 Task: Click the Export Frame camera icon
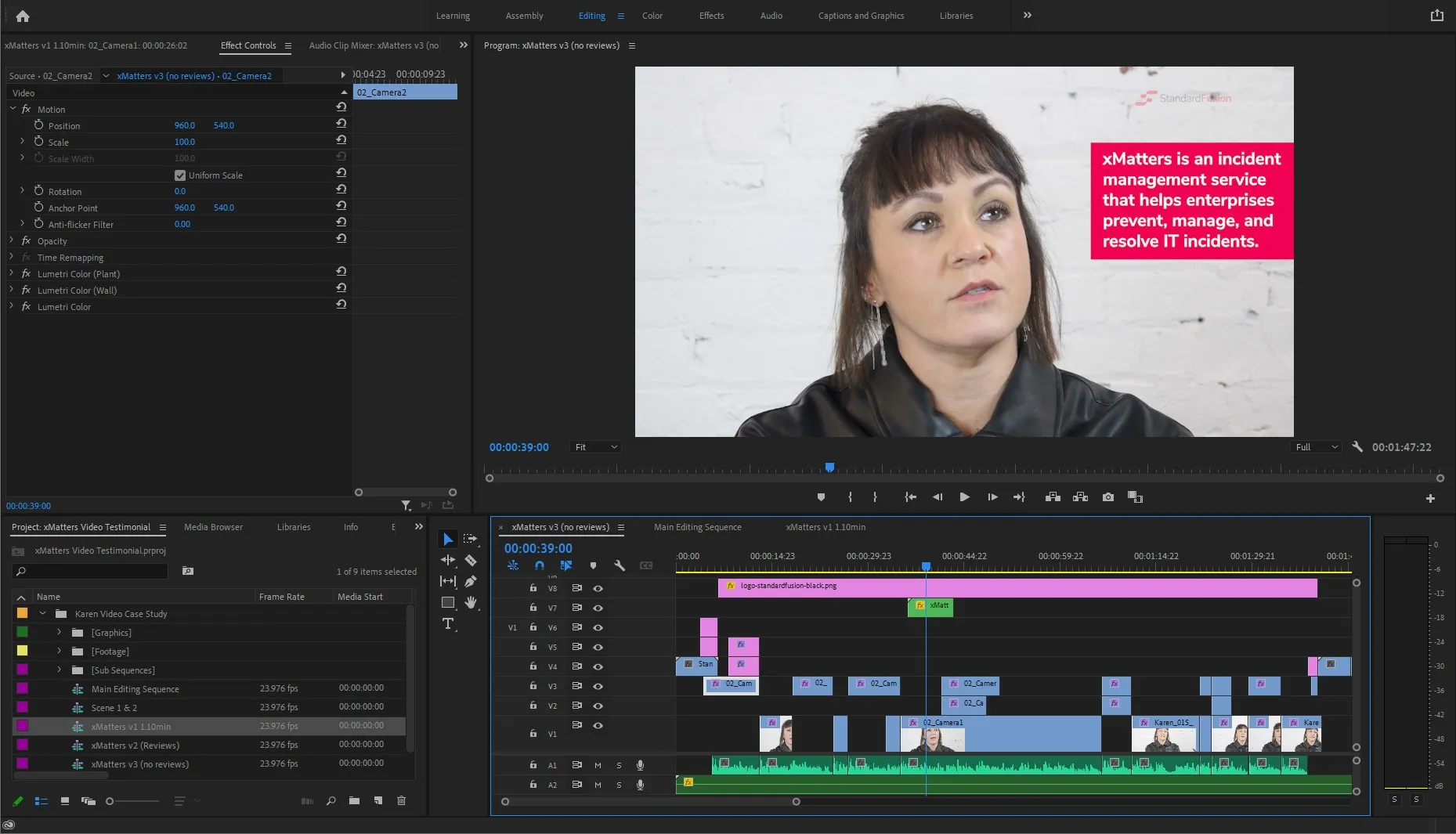tap(1107, 497)
